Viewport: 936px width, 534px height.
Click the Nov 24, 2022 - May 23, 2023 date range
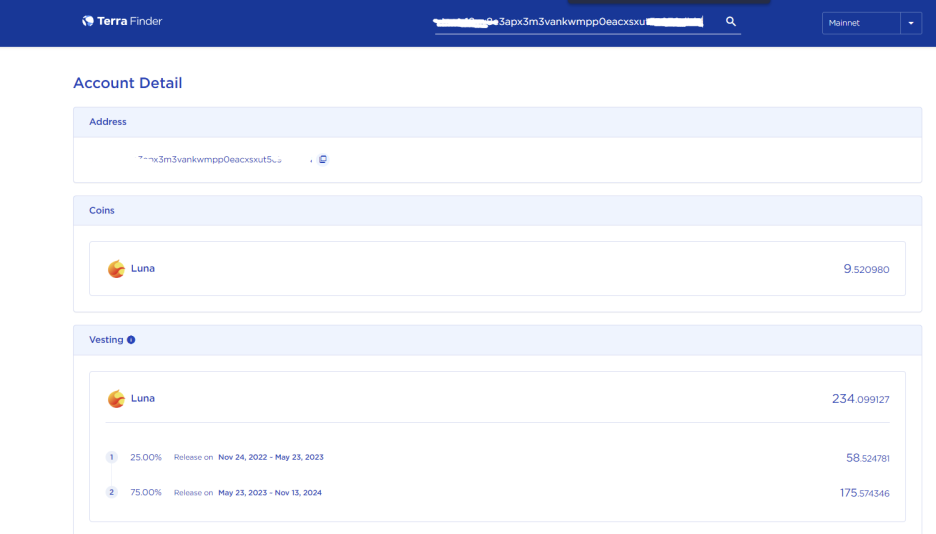click(x=271, y=457)
